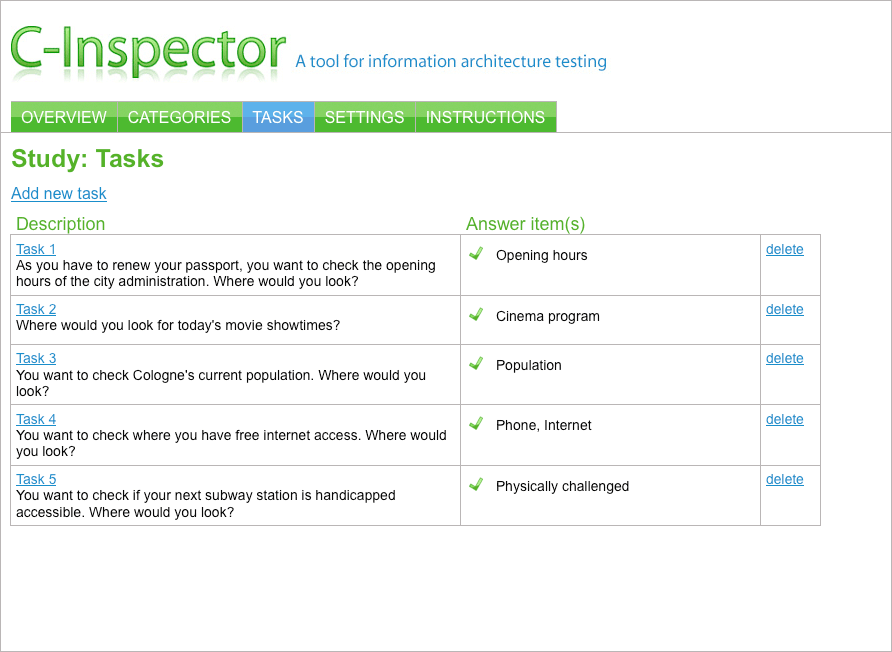Click the green check next to "Phone, Internet"
Image resolution: width=892 pixels, height=652 pixels.
476,424
